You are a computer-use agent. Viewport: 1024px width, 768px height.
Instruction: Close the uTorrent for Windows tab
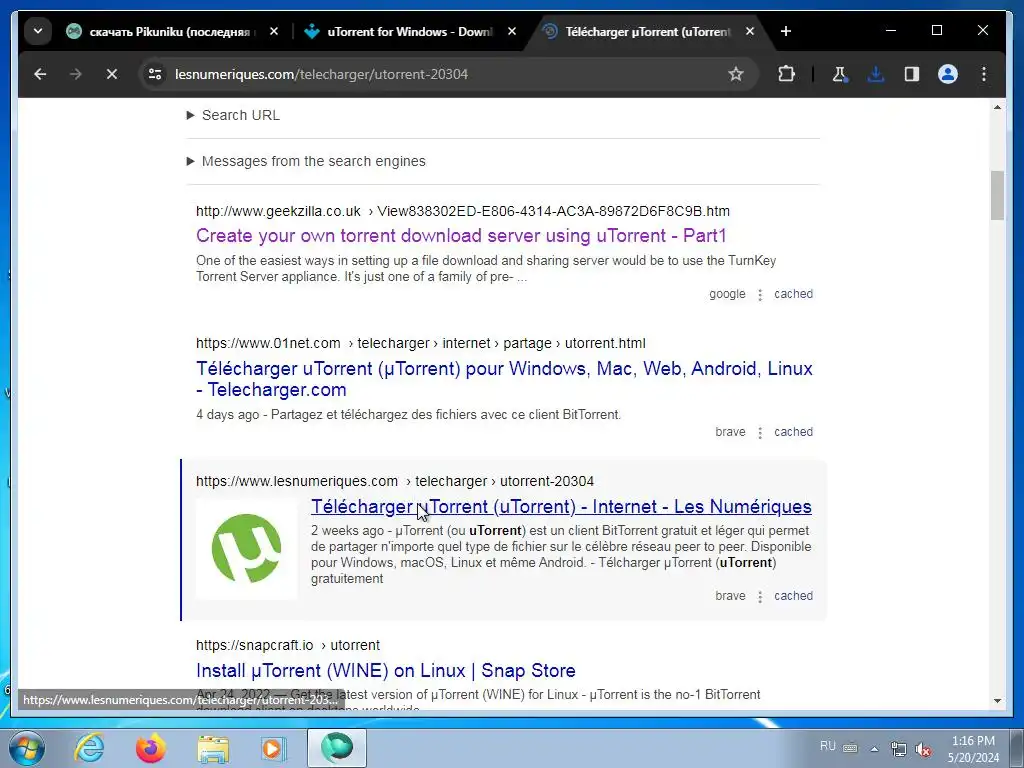[x=512, y=31]
